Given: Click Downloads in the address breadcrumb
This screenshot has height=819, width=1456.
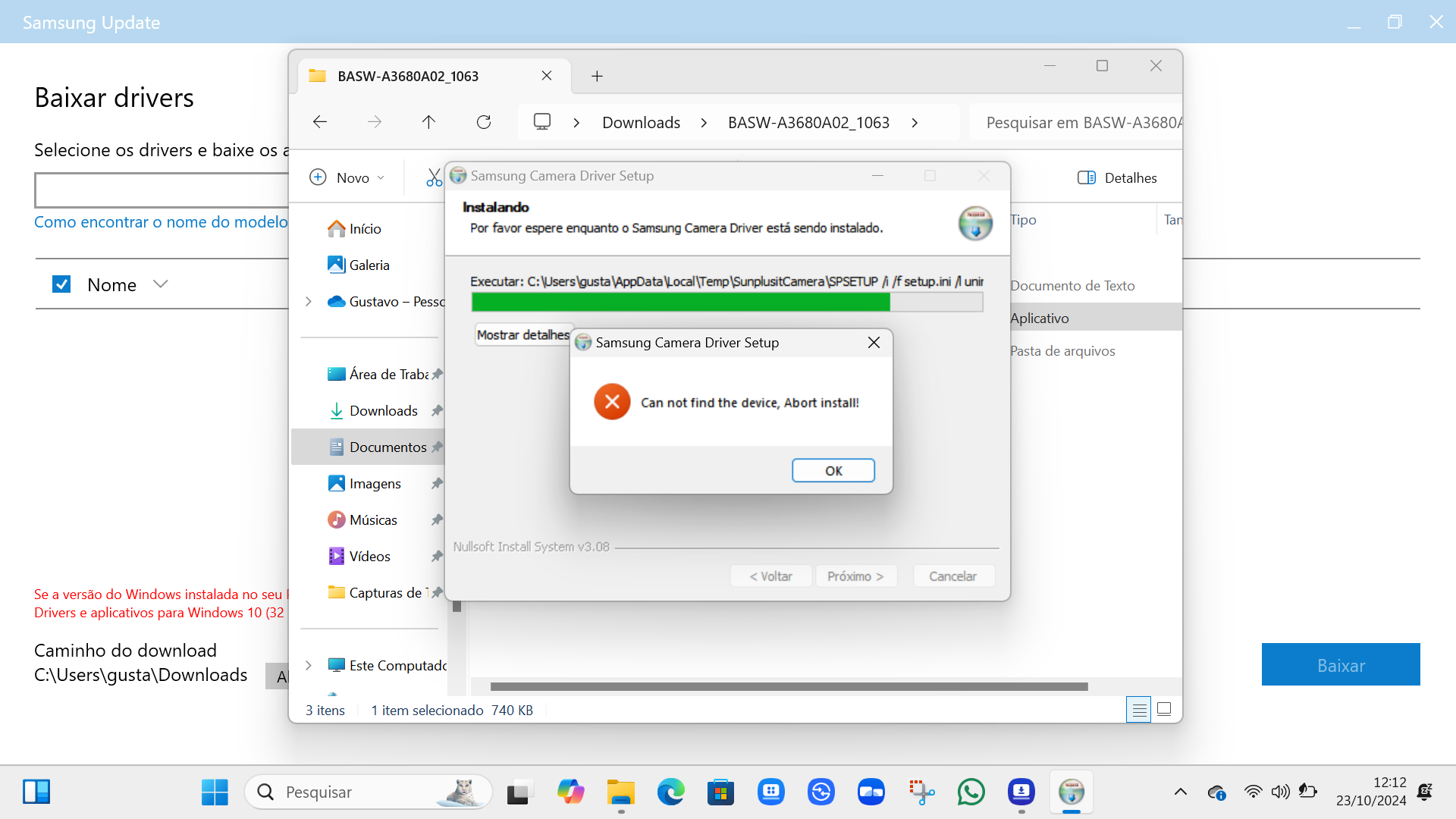Looking at the screenshot, I should point(641,123).
